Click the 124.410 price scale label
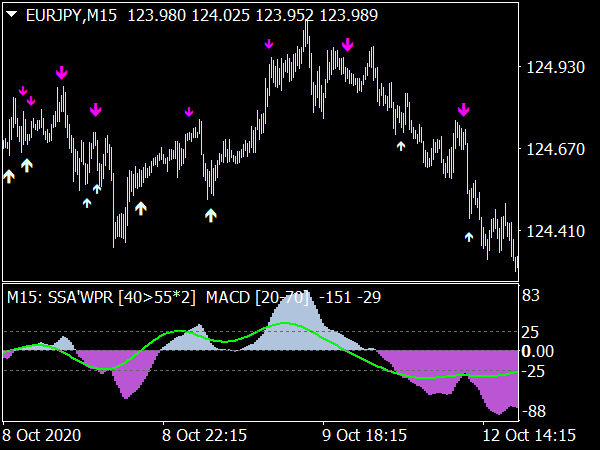 tap(556, 232)
